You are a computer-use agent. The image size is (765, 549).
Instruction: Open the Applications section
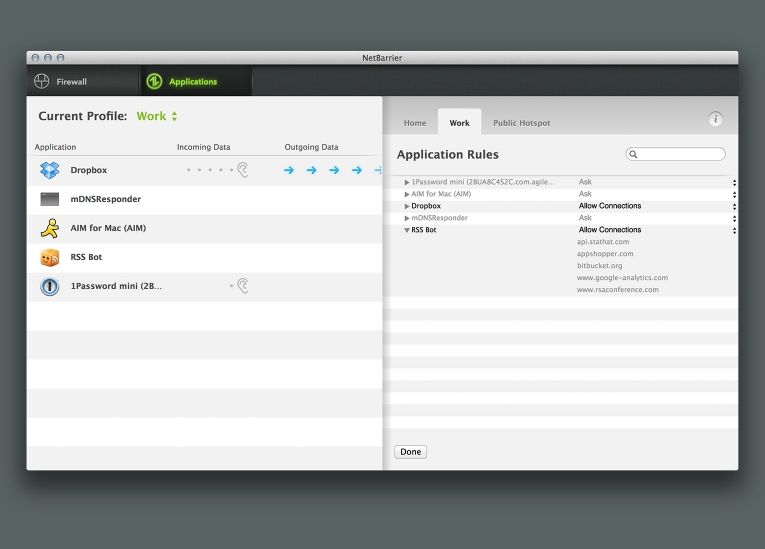point(197,81)
